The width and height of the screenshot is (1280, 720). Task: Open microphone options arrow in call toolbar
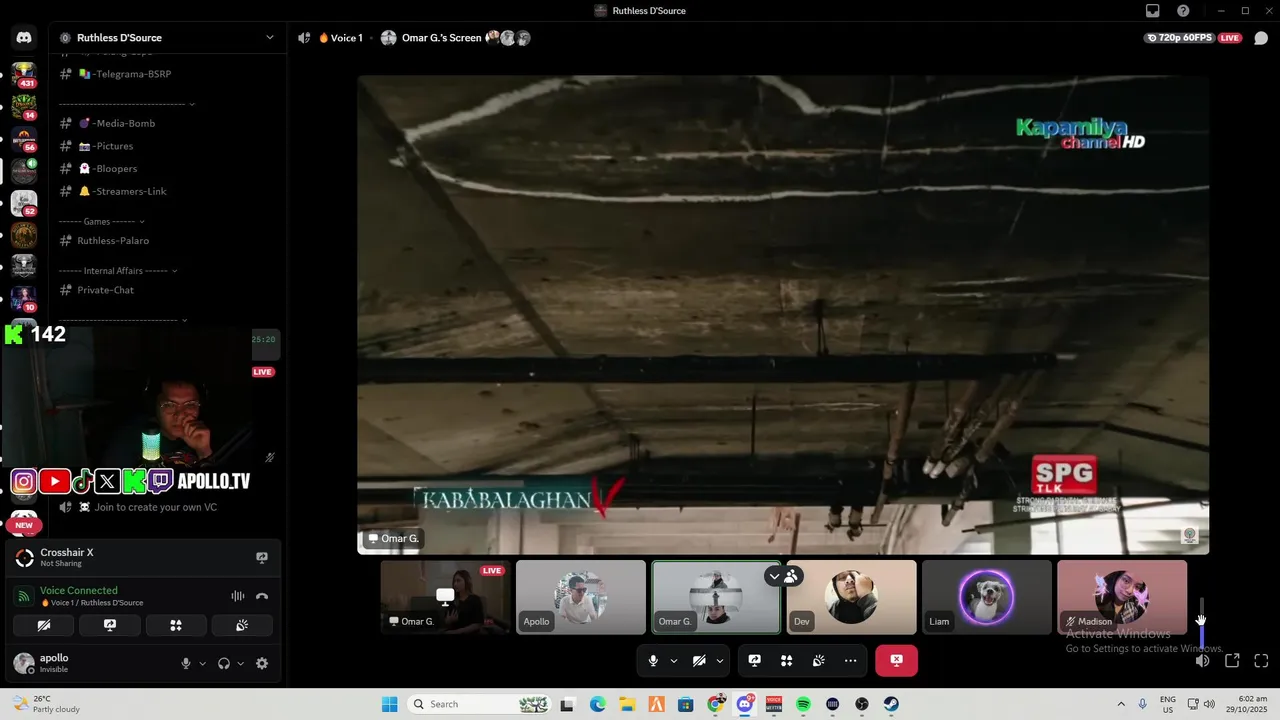click(x=673, y=661)
